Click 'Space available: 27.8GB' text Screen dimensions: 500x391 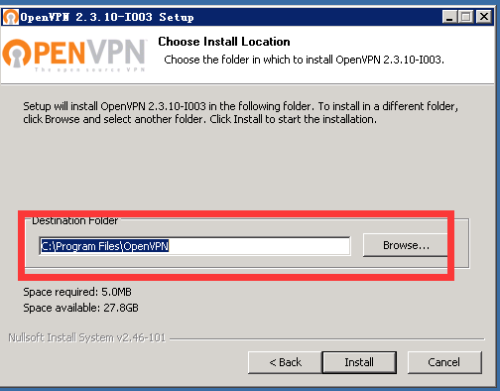tap(81, 308)
